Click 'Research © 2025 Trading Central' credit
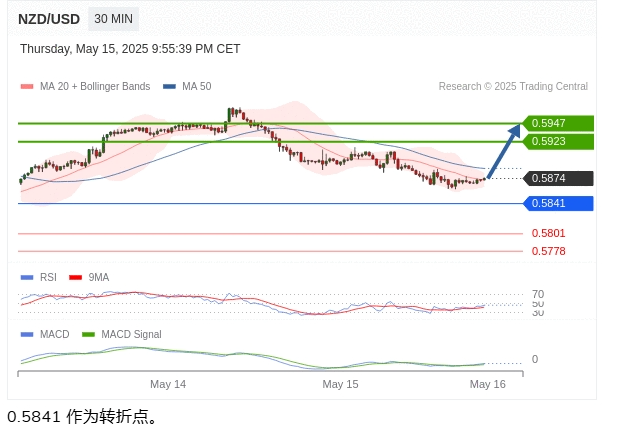This screenshot has width=641, height=442. [513, 86]
